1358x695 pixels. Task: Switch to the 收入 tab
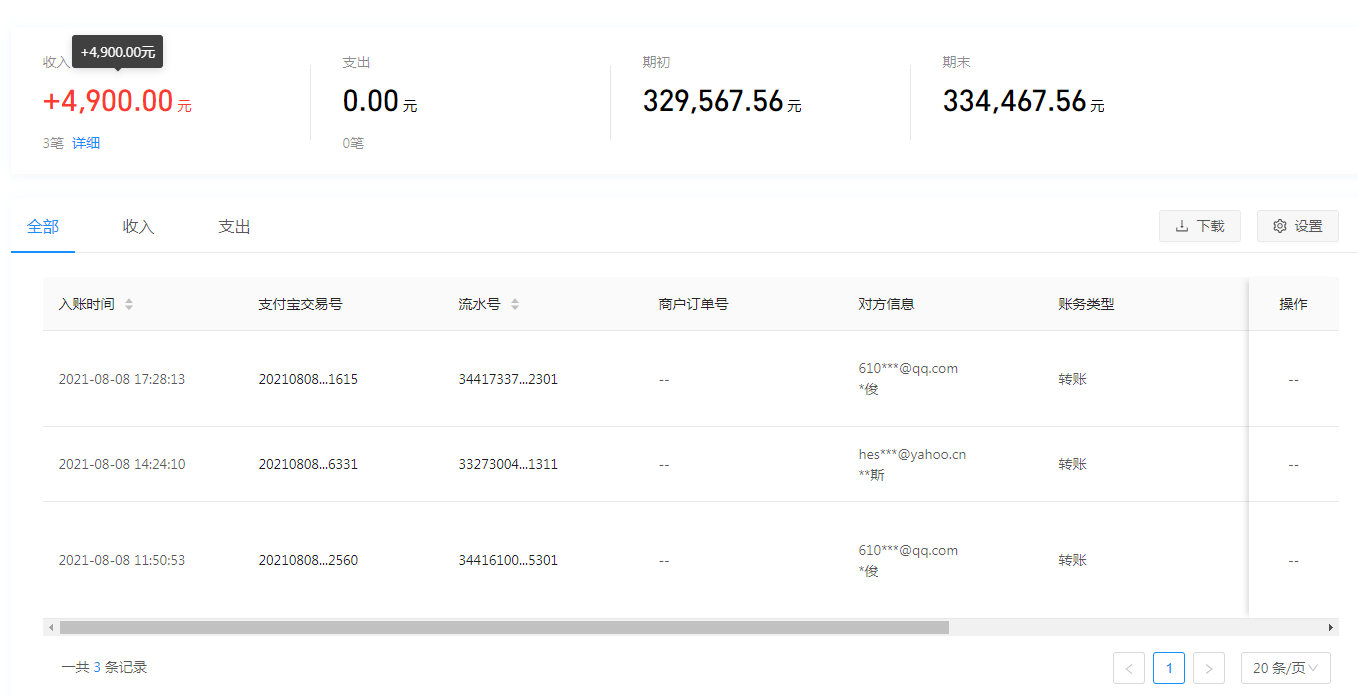[138, 227]
